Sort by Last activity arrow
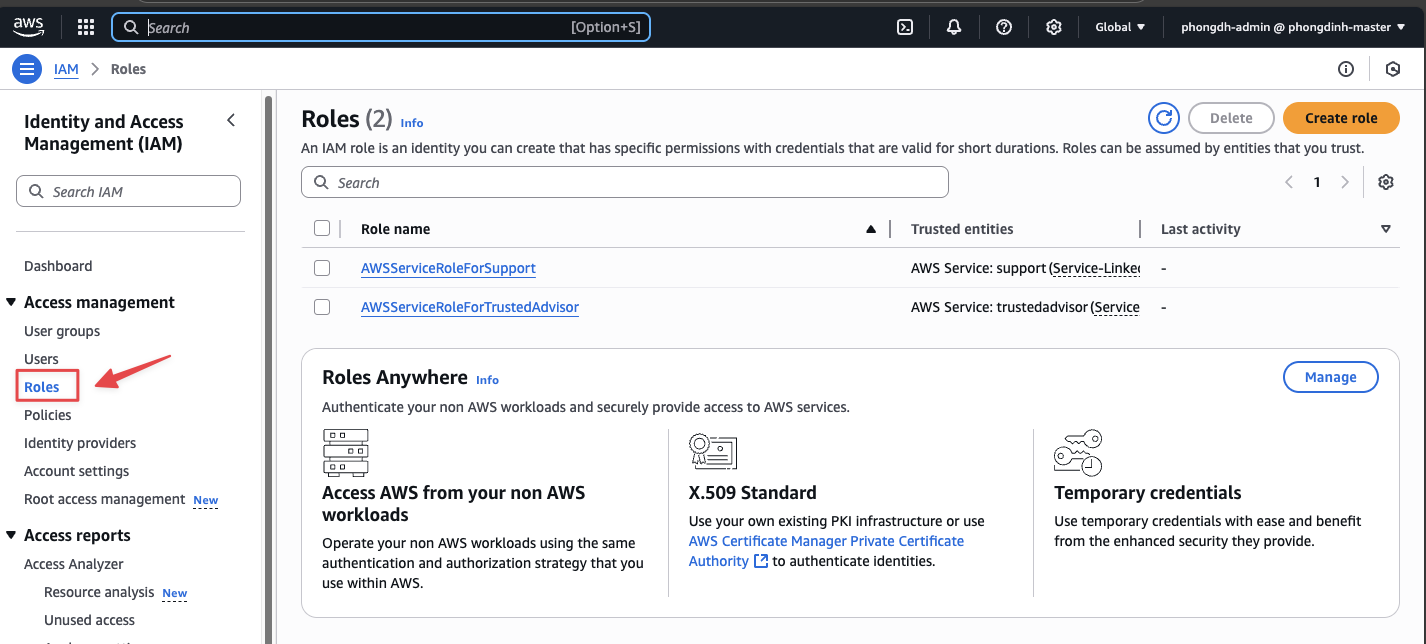Image resolution: width=1426 pixels, height=644 pixels. tap(1385, 229)
